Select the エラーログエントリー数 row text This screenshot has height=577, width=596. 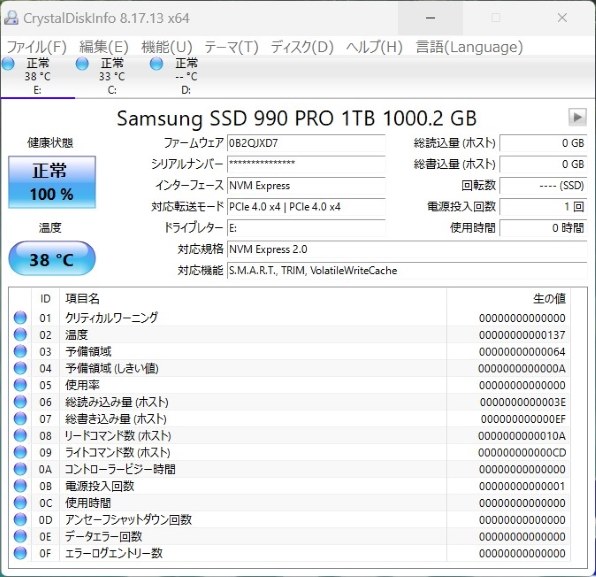[x=114, y=553]
